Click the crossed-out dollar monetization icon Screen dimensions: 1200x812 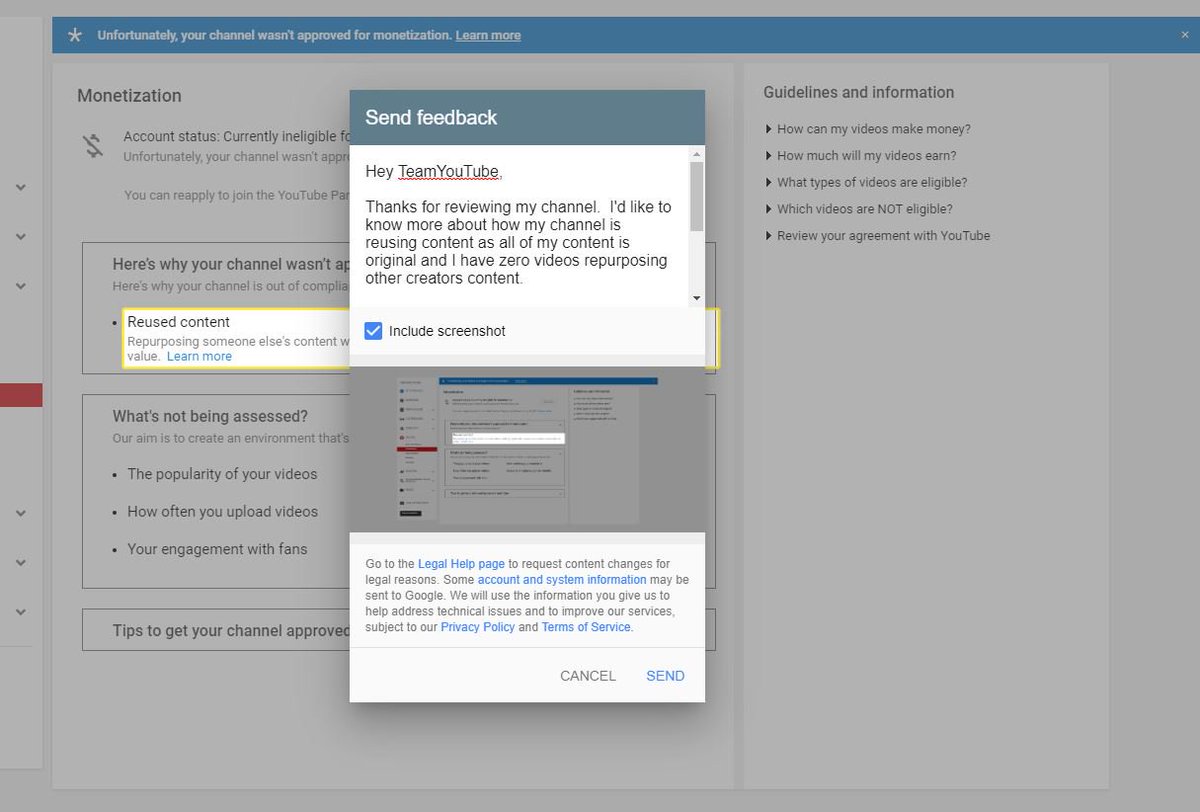[x=93, y=146]
